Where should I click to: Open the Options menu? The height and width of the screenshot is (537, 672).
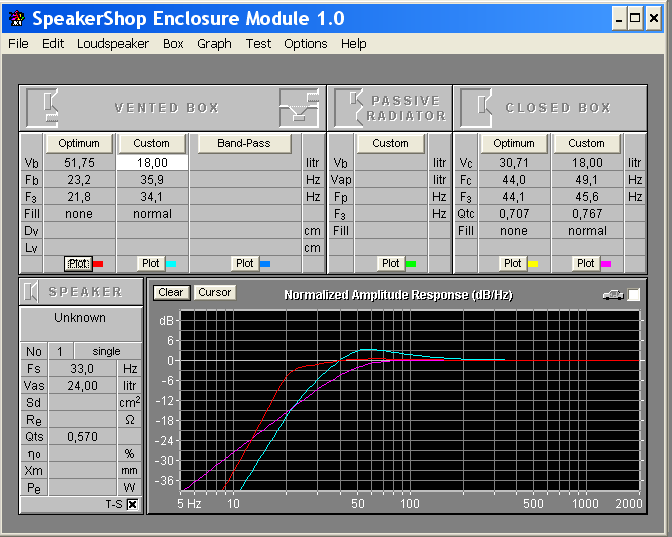(x=306, y=44)
